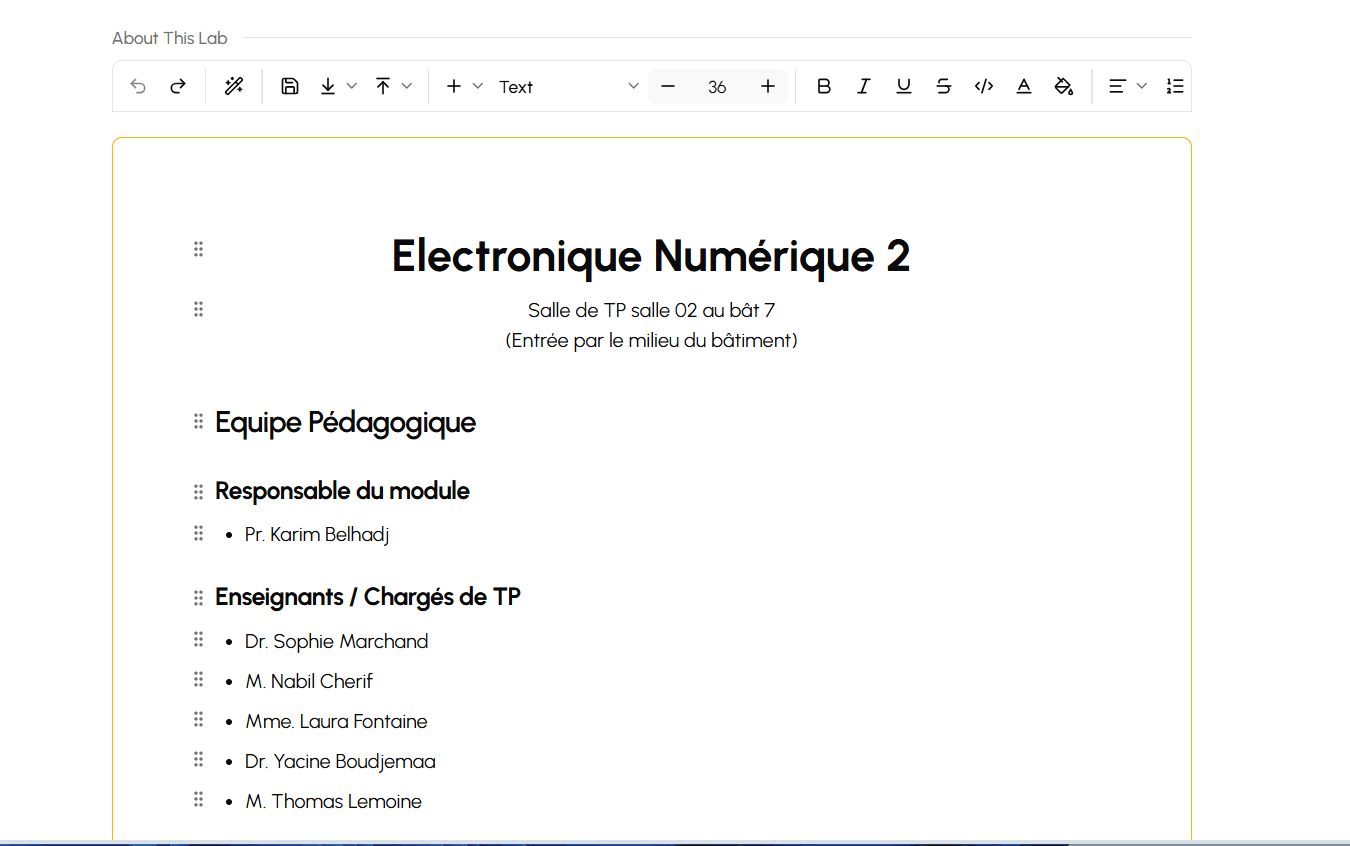Click drag handle beside Mme. Laura Fontaine
Screen dimensions: 1350x846
tap(198, 719)
